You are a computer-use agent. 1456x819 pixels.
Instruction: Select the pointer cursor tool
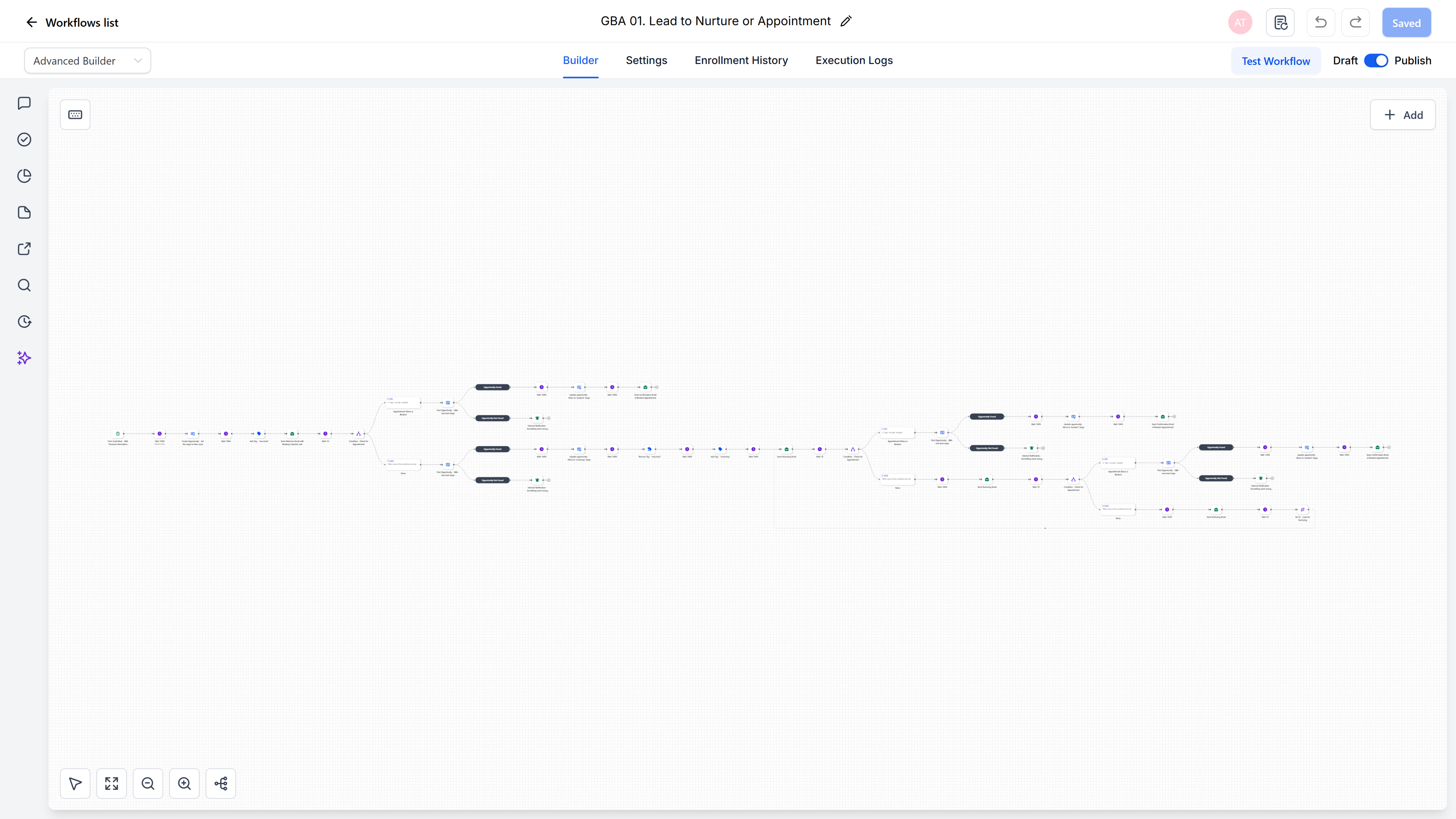[75, 783]
